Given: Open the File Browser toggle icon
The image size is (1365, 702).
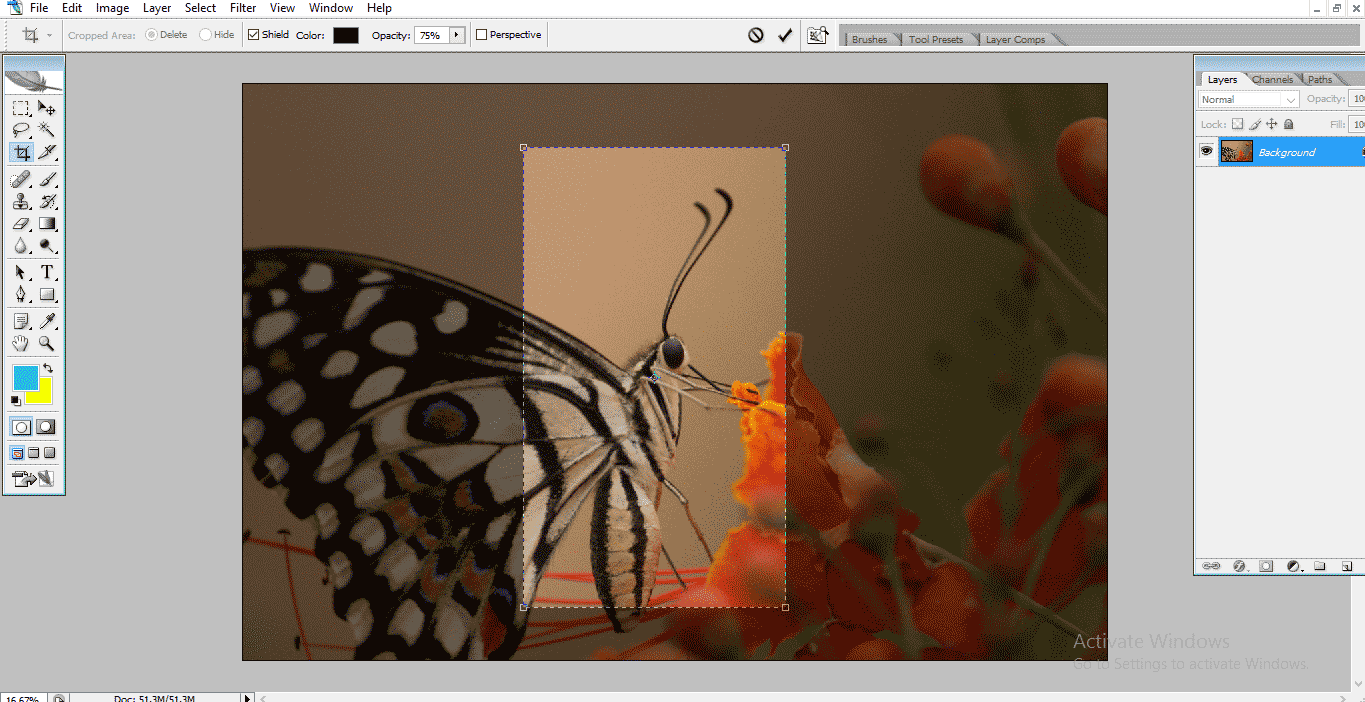Looking at the screenshot, I should point(818,35).
